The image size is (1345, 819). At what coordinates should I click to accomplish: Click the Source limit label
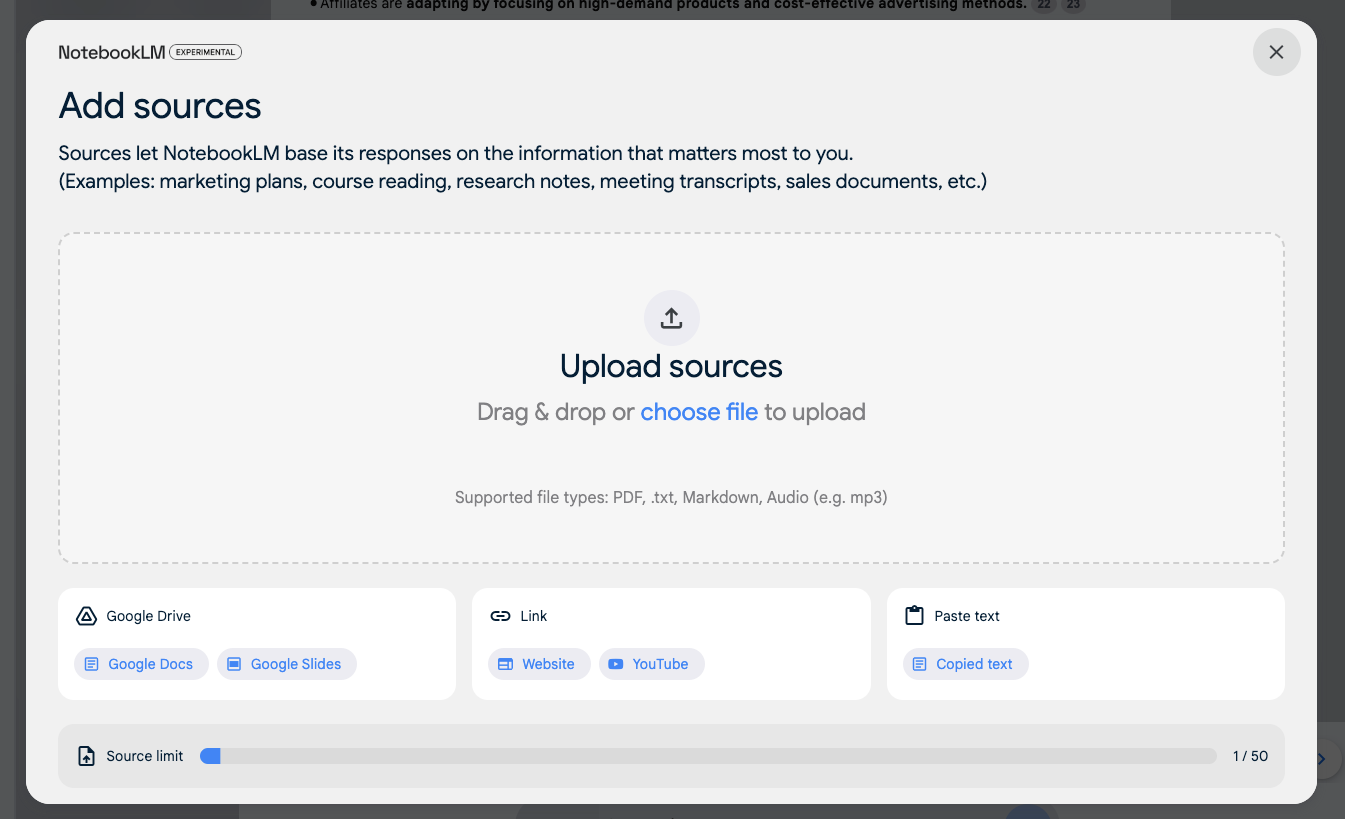pos(145,756)
